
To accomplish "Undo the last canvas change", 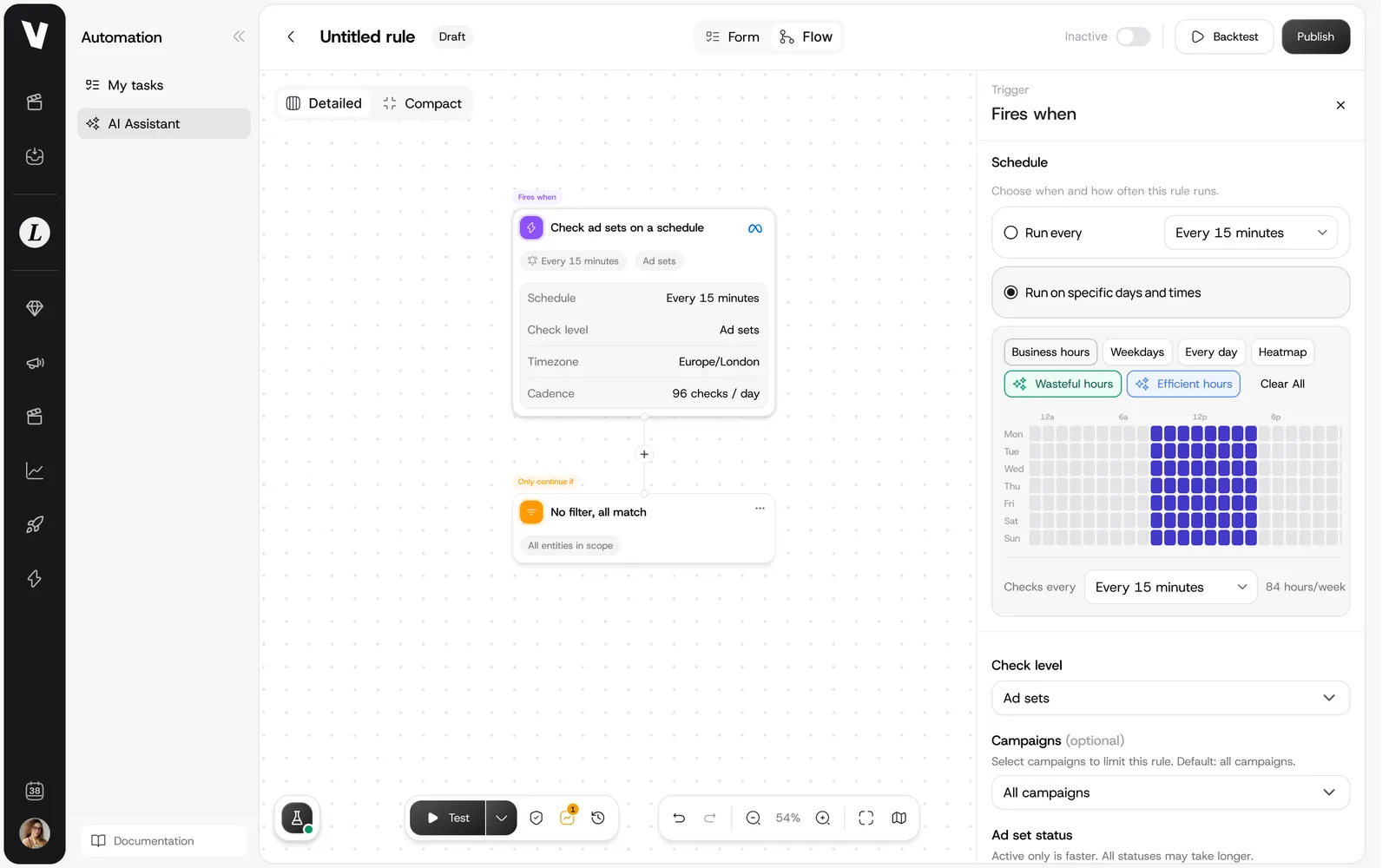I will click(x=679, y=818).
